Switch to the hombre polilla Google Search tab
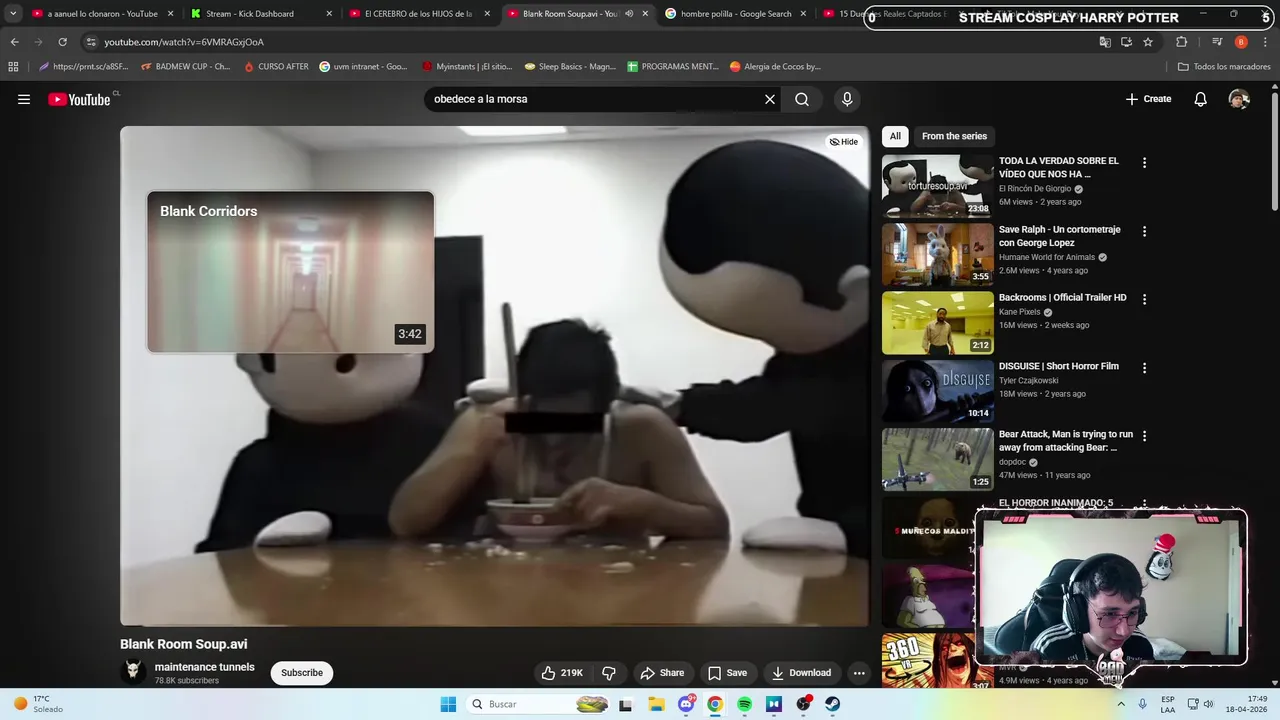Screen dimensions: 1280x720 click(x=736, y=14)
